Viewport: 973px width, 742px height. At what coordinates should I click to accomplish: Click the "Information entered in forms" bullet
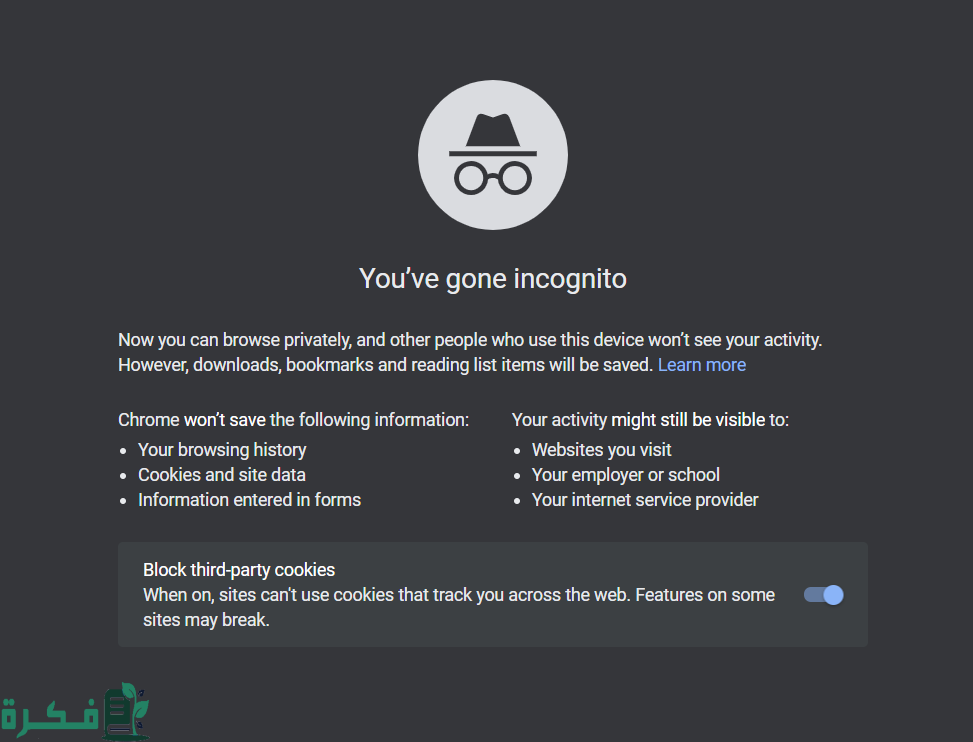(249, 500)
